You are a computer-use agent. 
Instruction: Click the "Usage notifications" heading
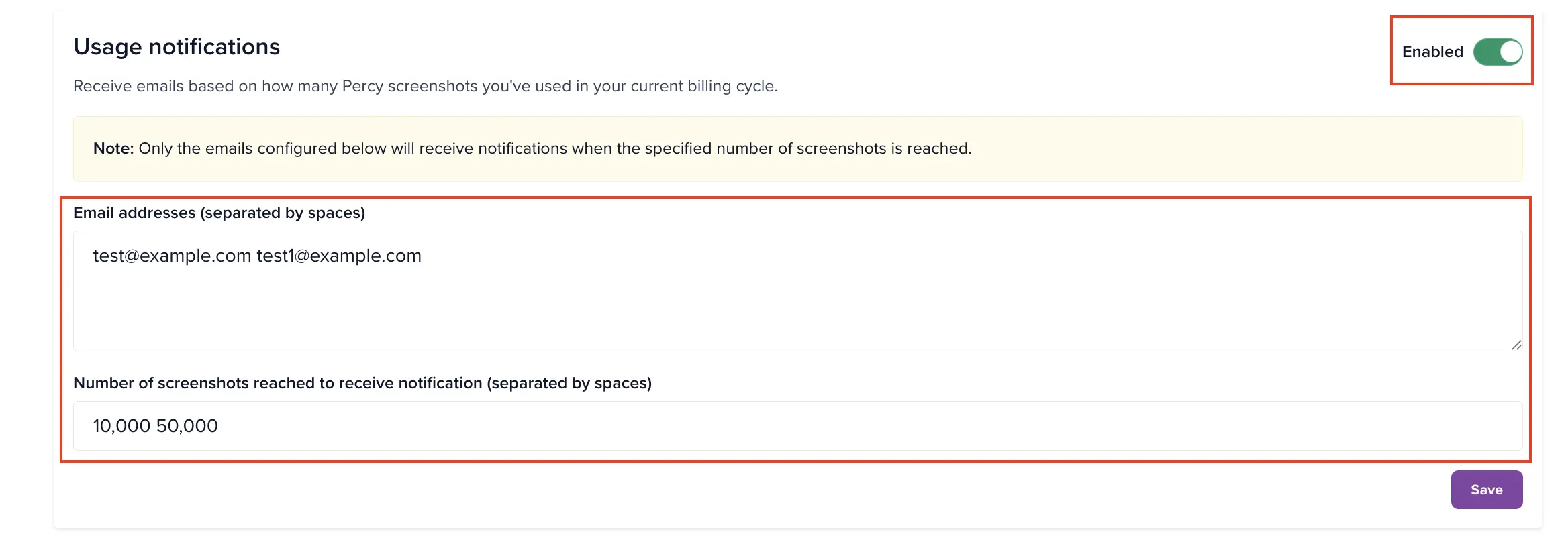pos(177,47)
